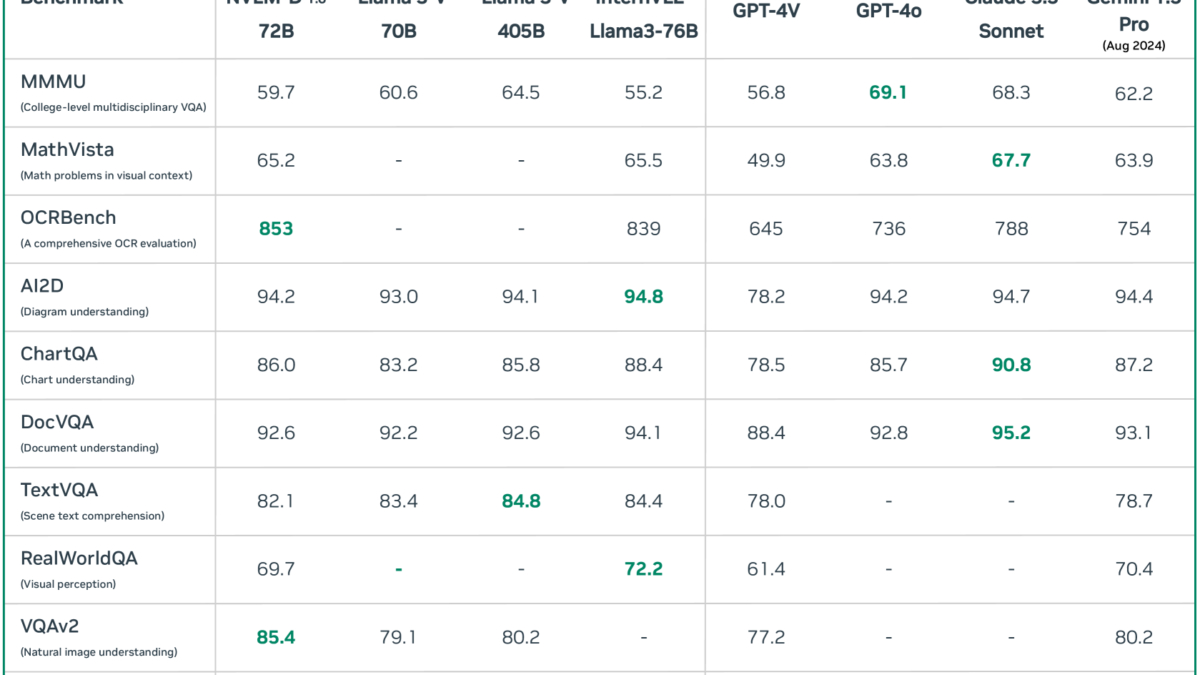1200x675 pixels.
Task: Click the GPT-4V column header
Action: [766, 11]
